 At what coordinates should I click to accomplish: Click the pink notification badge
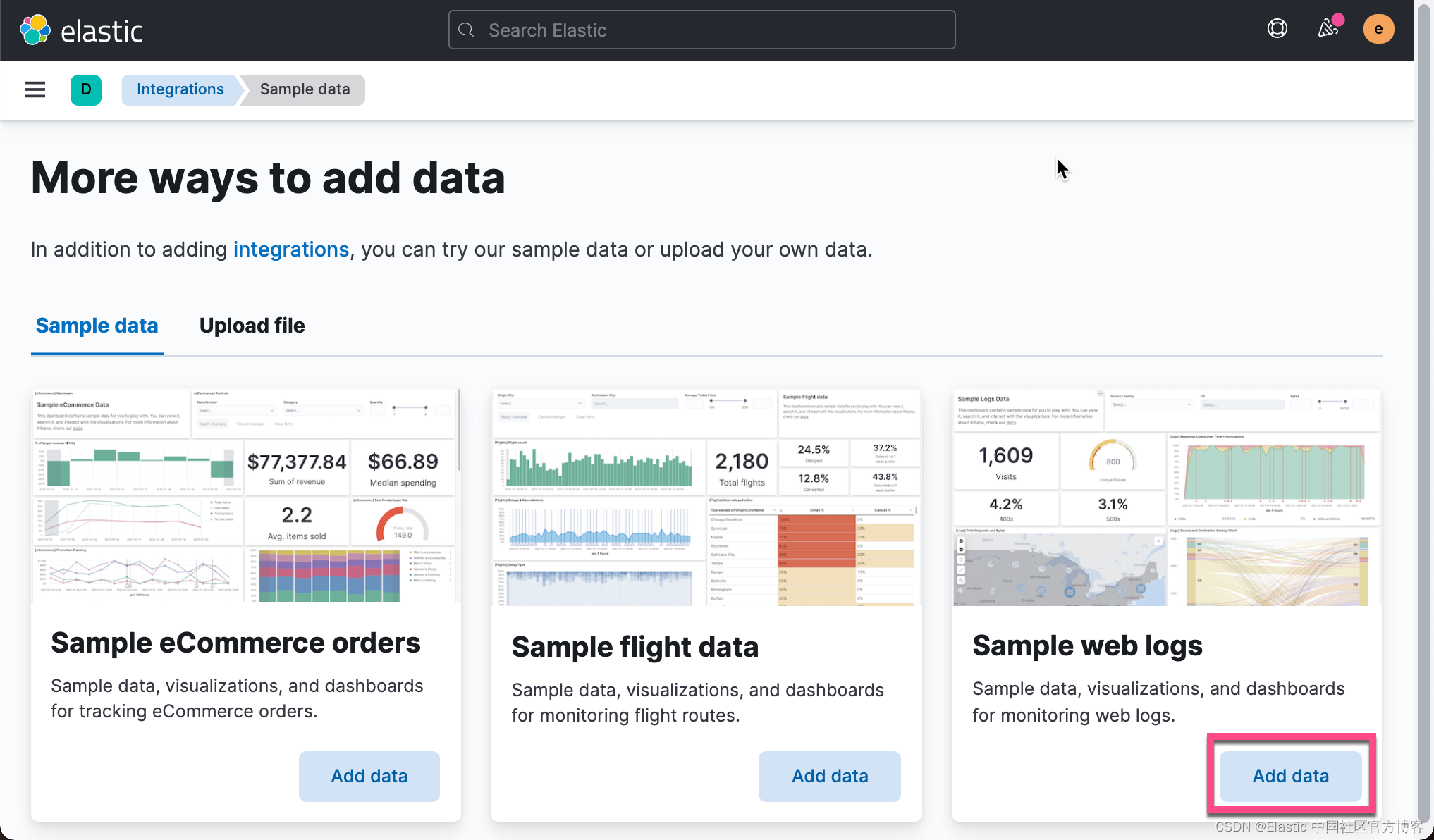pos(1339,19)
